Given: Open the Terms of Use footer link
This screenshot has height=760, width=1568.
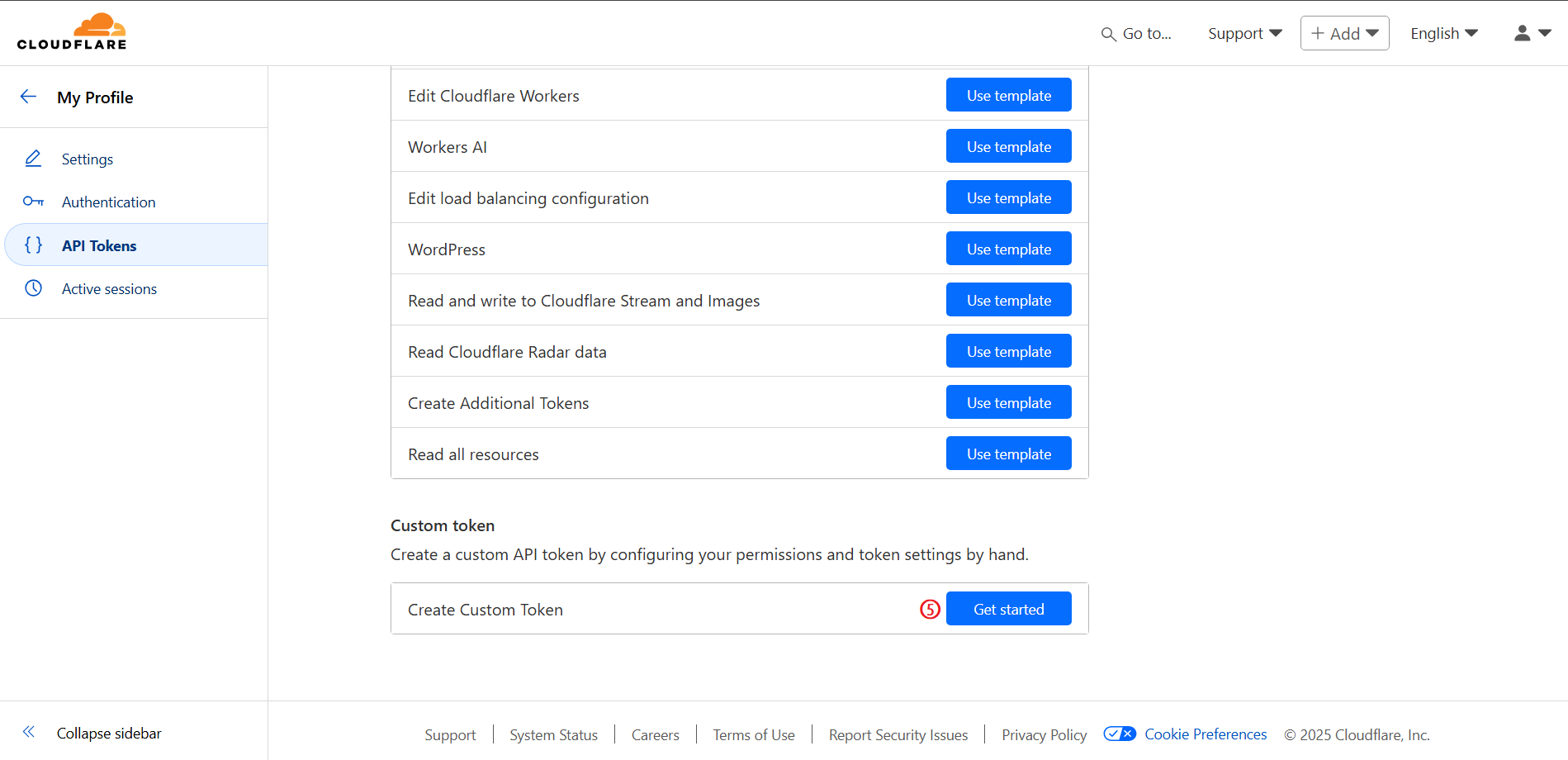Looking at the screenshot, I should tap(754, 734).
